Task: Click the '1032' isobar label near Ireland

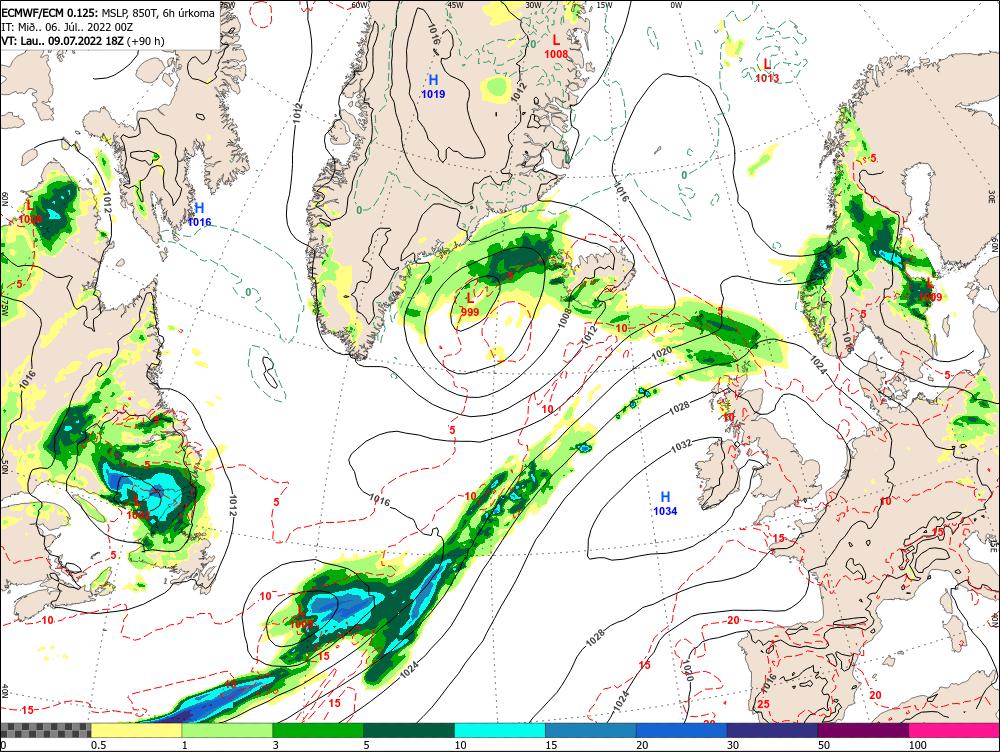Action: point(680,446)
